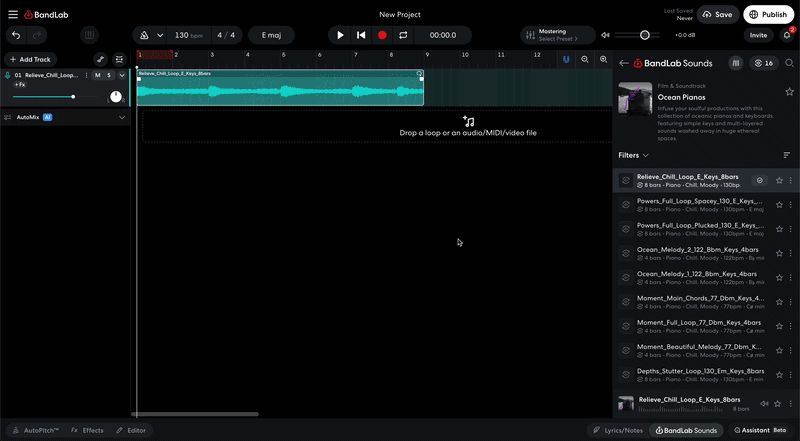Screen dimensions: 800x441
Task: Expand track 01 chevron
Action: (x=122, y=76)
